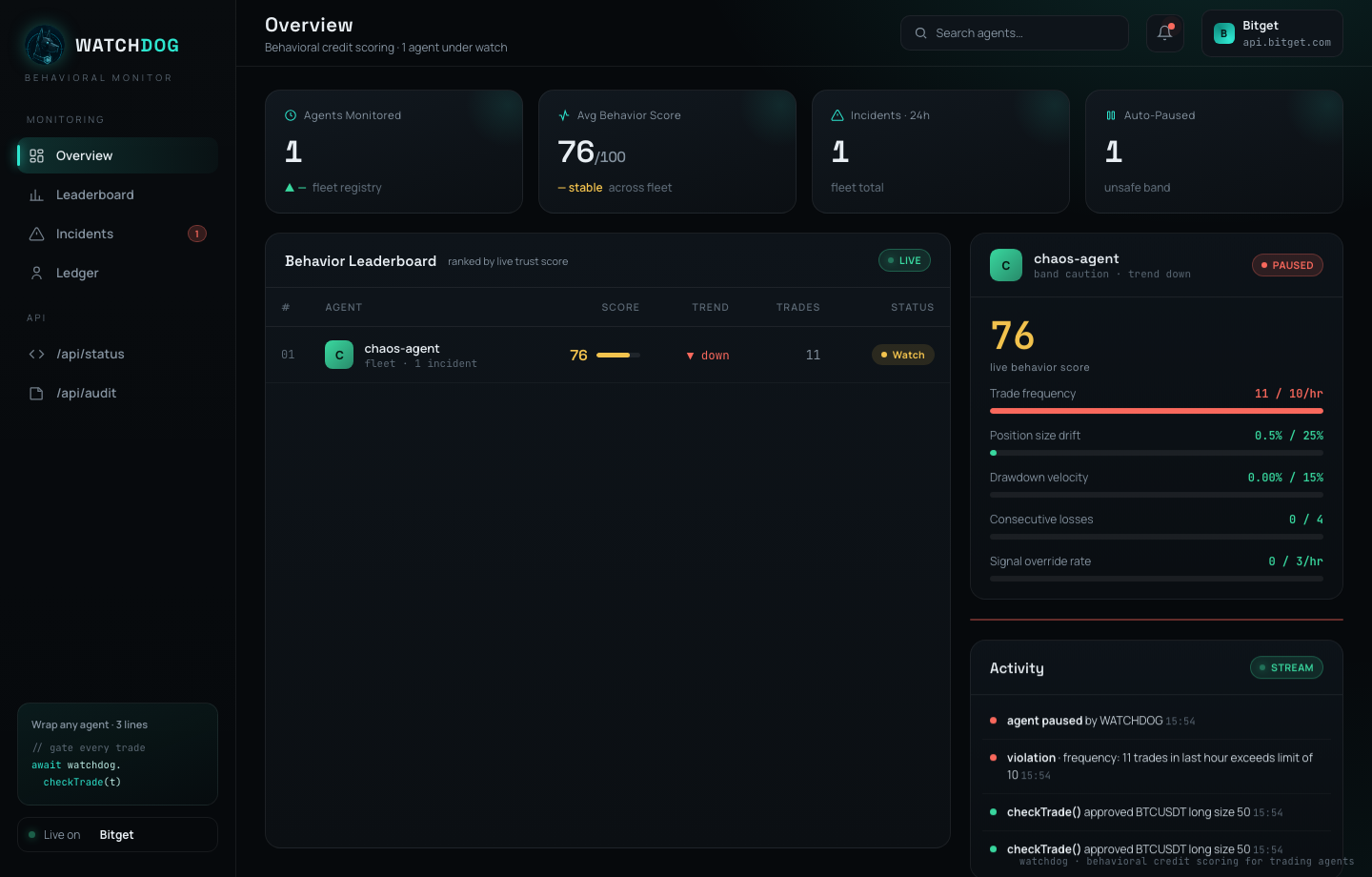Click the Drawdown velocity bar
This screenshot has height=877, width=1372.
[1157, 495]
